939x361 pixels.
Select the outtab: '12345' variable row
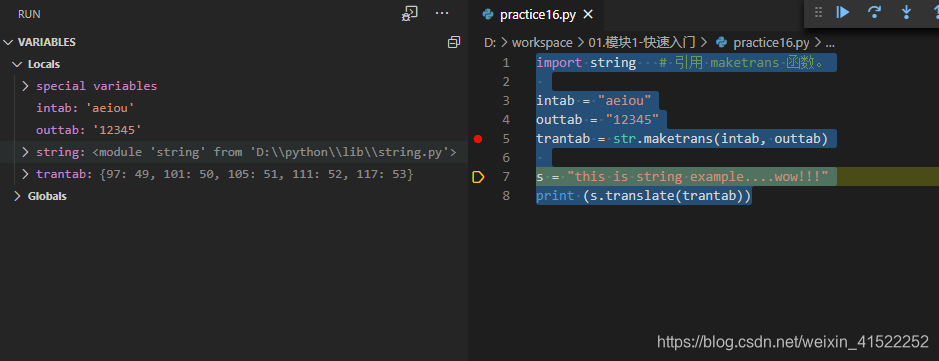coord(234,130)
